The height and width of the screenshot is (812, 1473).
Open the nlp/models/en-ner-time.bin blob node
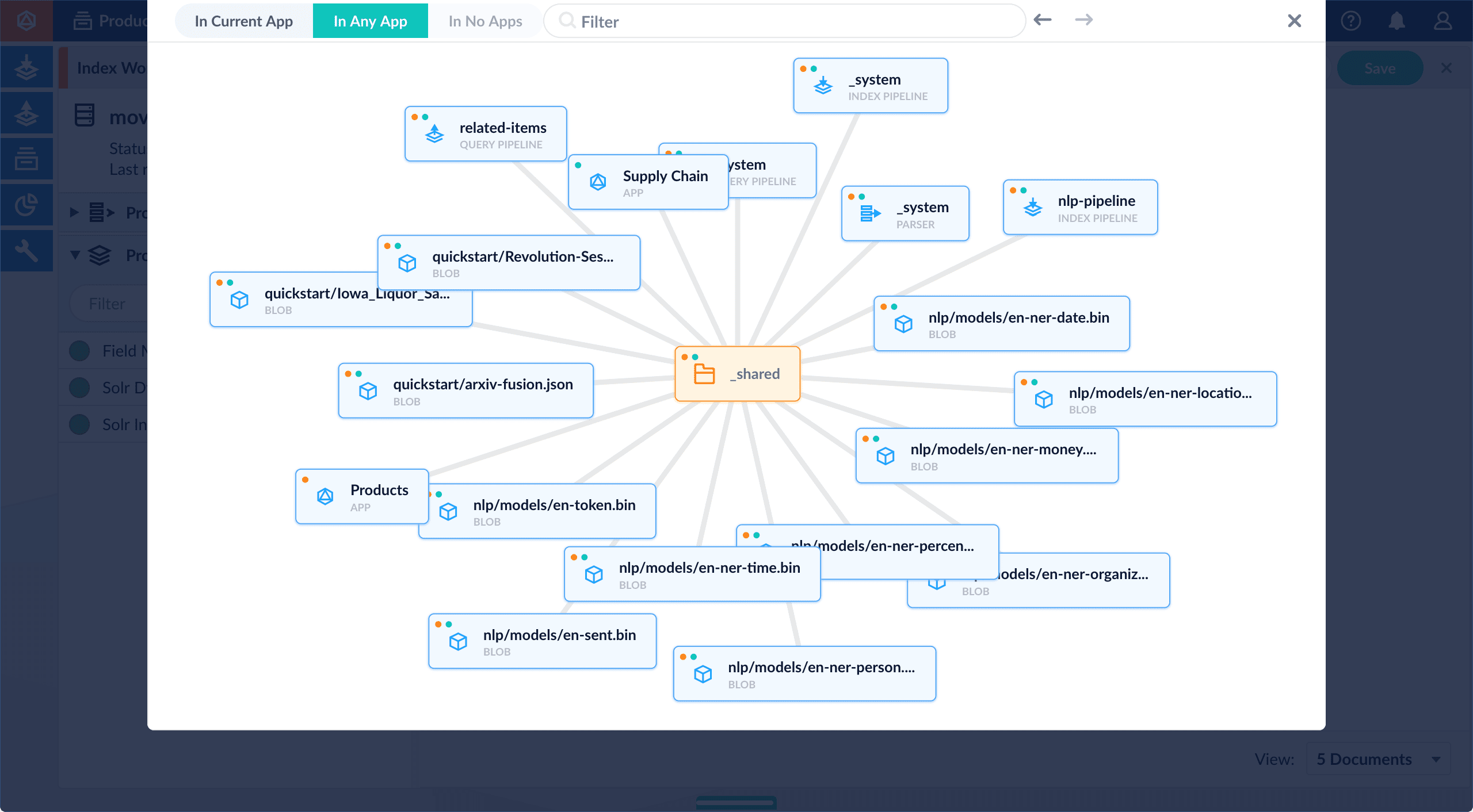[x=692, y=574]
